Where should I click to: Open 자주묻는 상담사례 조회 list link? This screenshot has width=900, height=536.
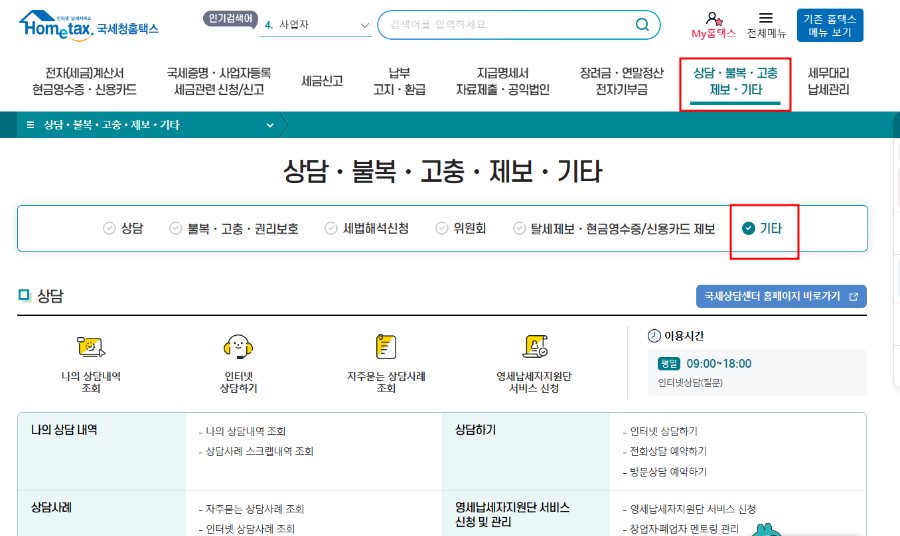pos(254,509)
